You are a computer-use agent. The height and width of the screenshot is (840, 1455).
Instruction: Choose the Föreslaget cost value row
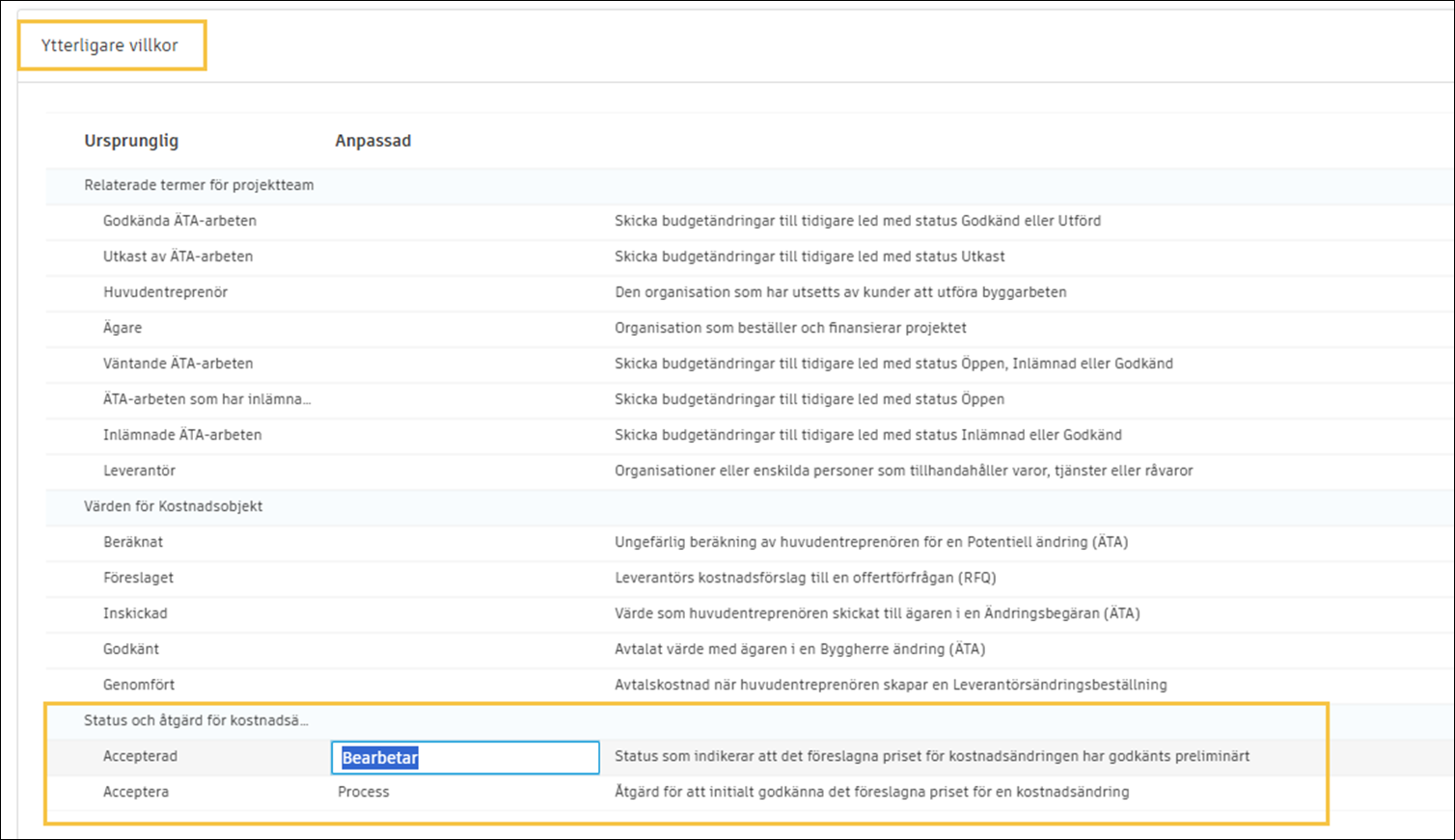pos(138,578)
